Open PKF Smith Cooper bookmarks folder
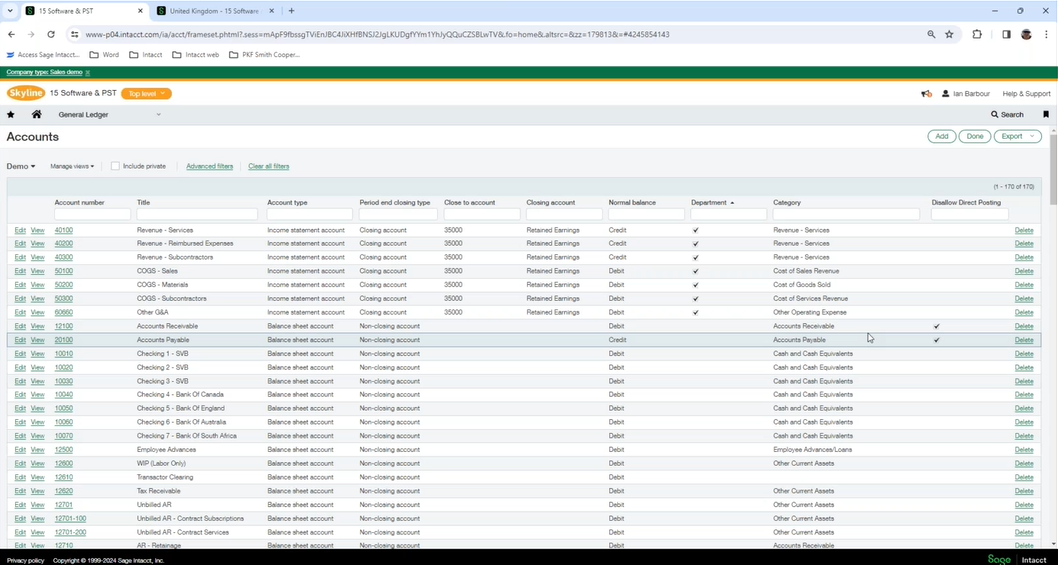Image resolution: width=1058 pixels, height=565 pixels. point(264,55)
